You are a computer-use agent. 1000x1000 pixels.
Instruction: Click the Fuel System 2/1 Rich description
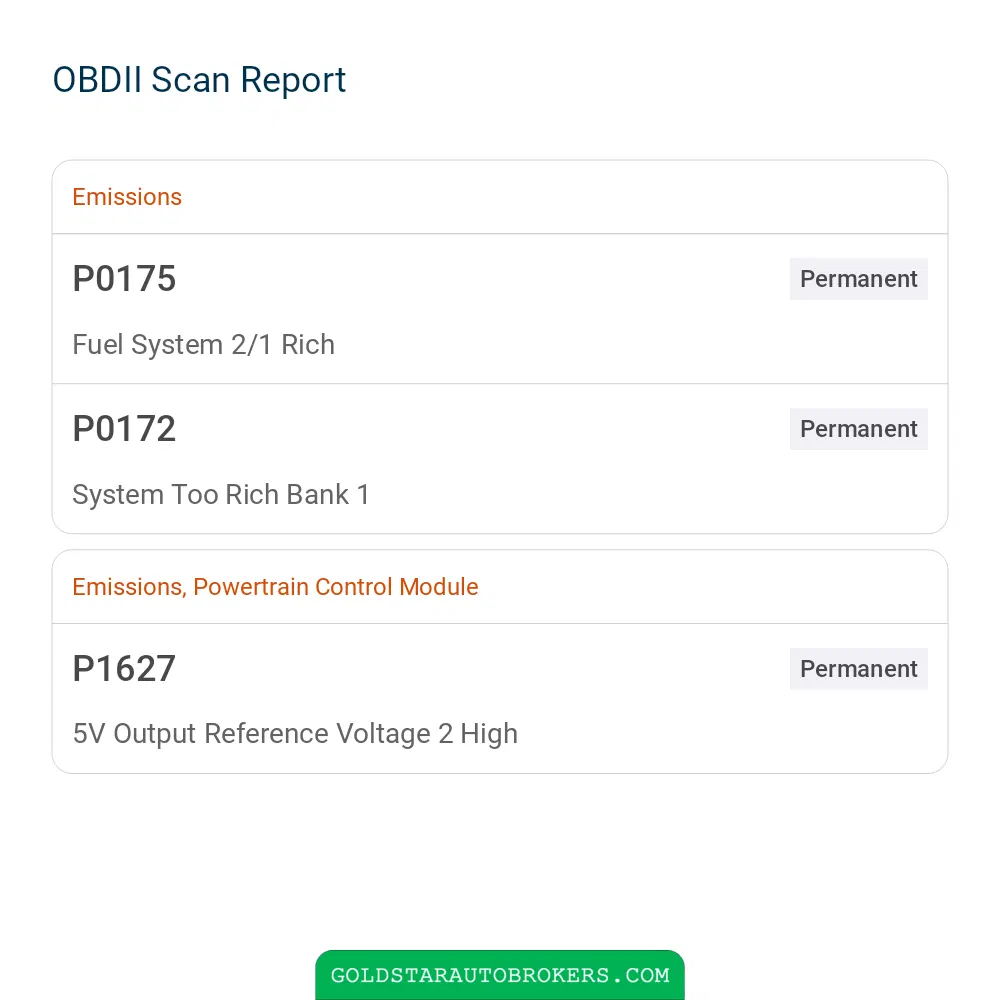[203, 344]
